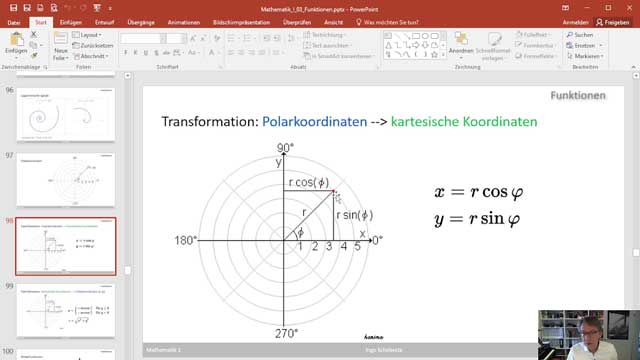Image resolution: width=640 pixels, height=360 pixels.
Task: Toggle justified text alignment
Action: coord(262,53)
